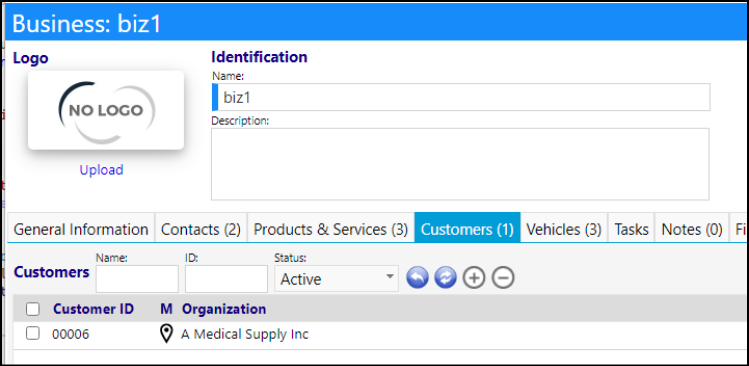749x366 pixels.
Task: Check the box for customer 00006
Action: tap(32, 334)
